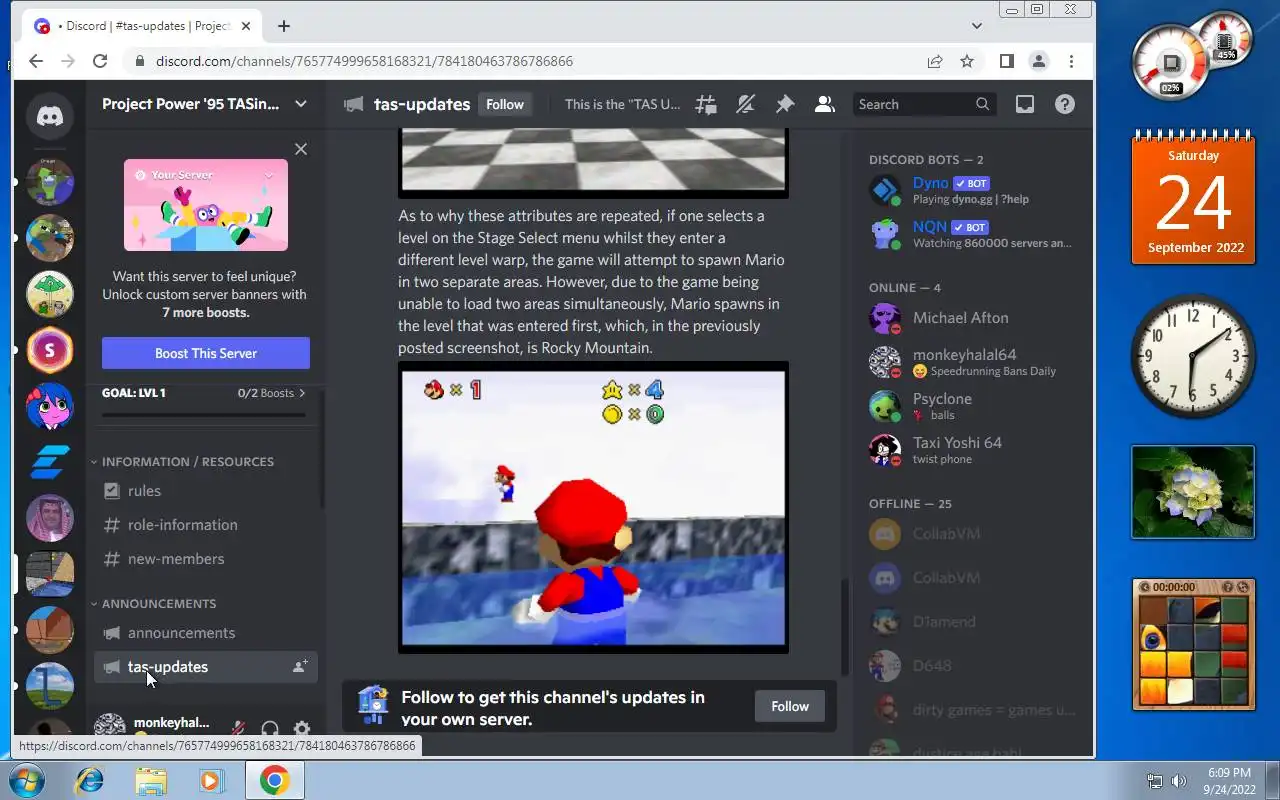Click the flower slideshow gadget
Viewport: 1280px width, 800px height.
click(1193, 492)
